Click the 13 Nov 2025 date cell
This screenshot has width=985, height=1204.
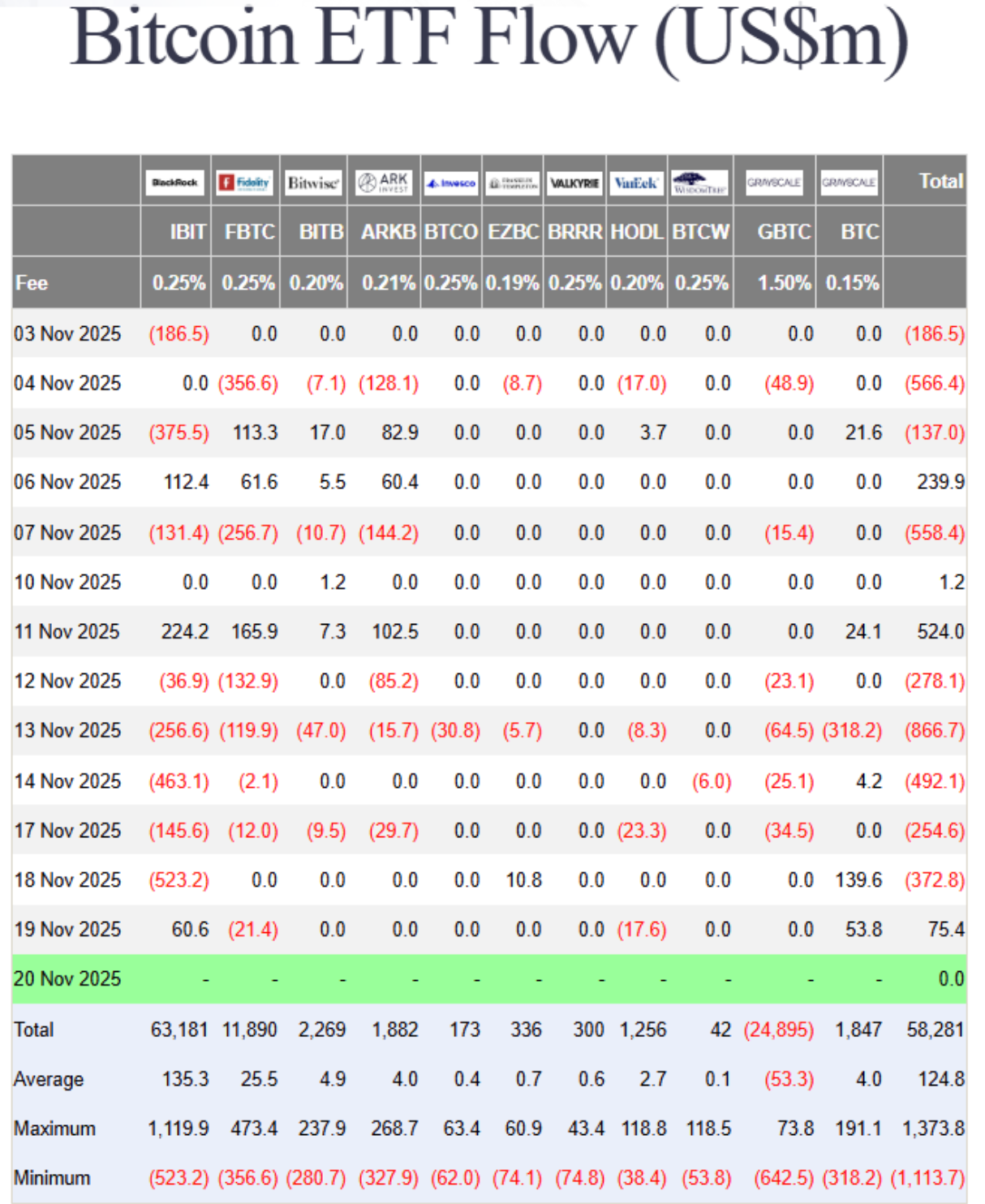67,731
